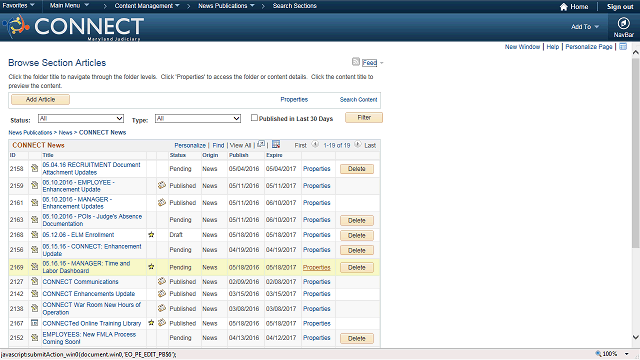This screenshot has width=640, height=360.
Task: Click View All link
Action: [x=240, y=145]
